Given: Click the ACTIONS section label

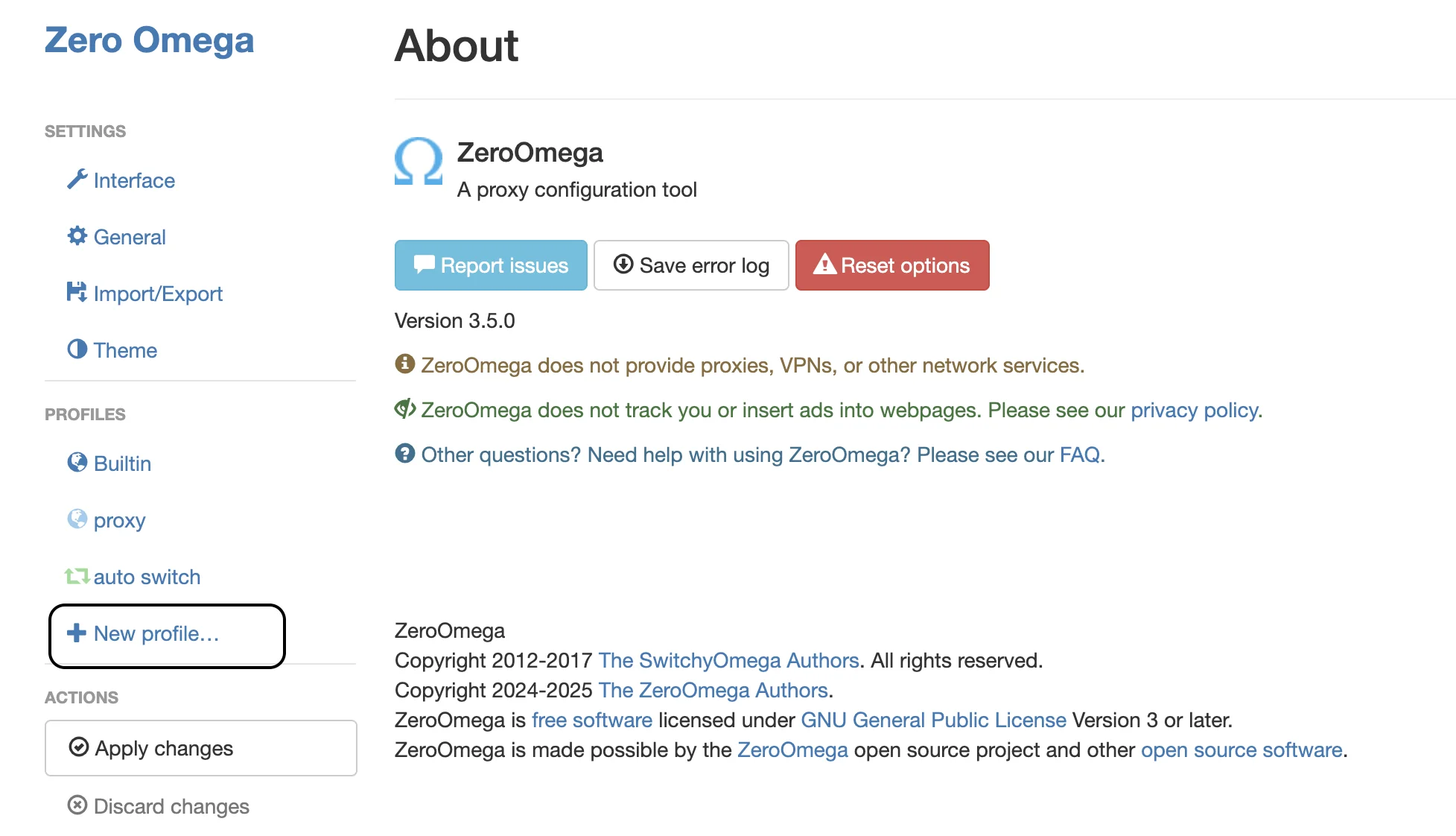Looking at the screenshot, I should coord(81,697).
